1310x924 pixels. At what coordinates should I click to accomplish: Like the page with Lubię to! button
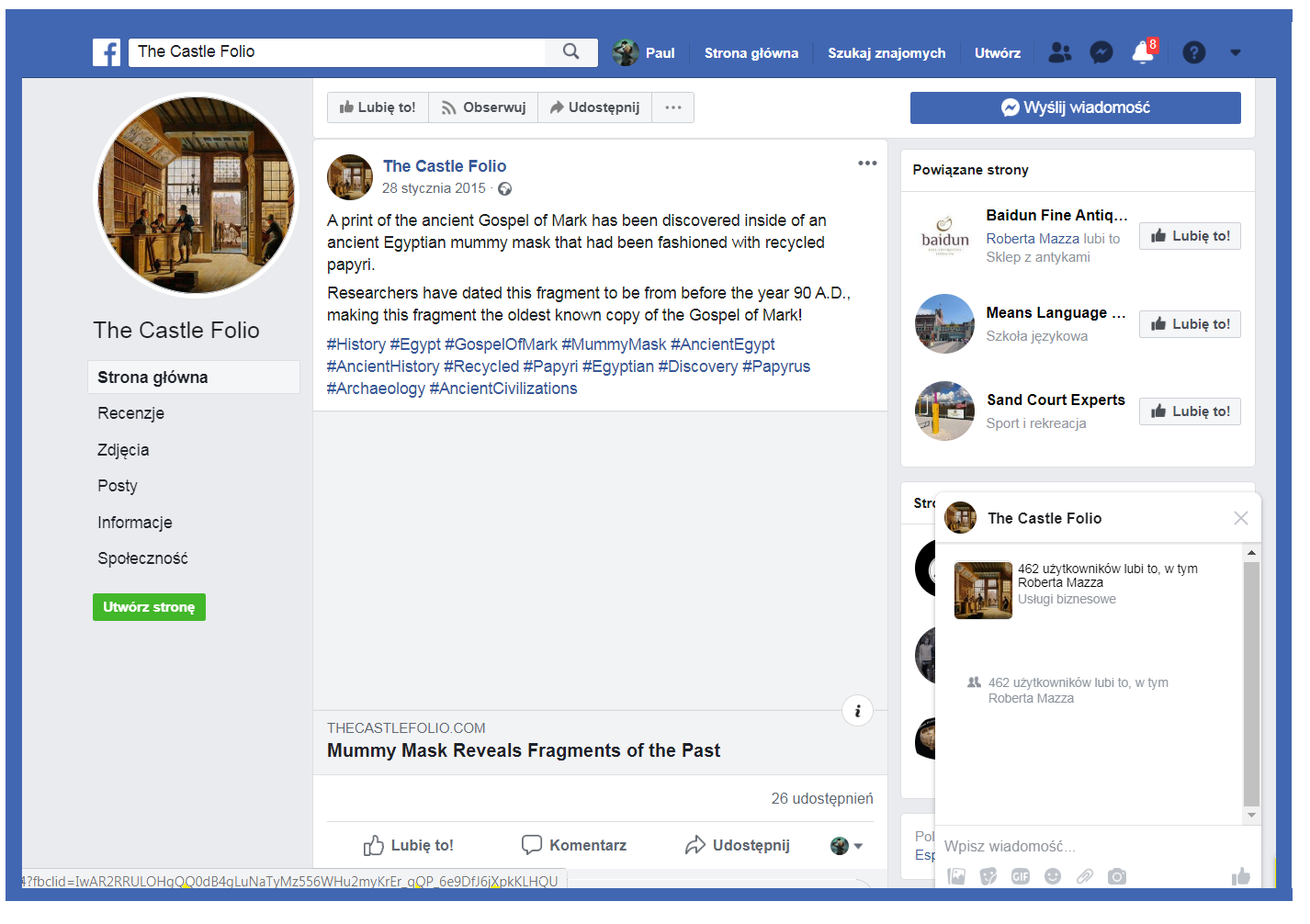pos(378,107)
